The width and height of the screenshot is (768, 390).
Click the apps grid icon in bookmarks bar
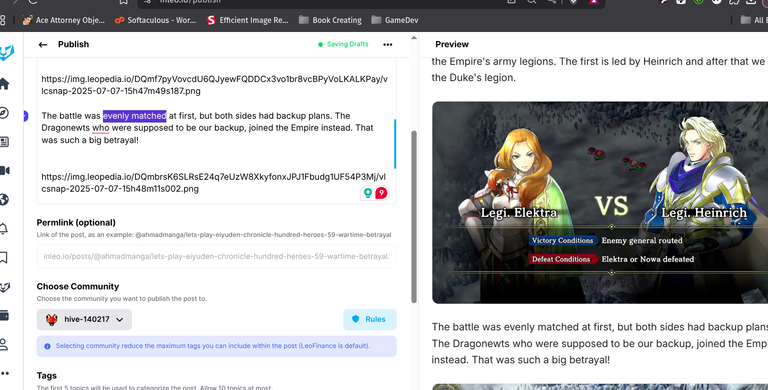point(2,20)
